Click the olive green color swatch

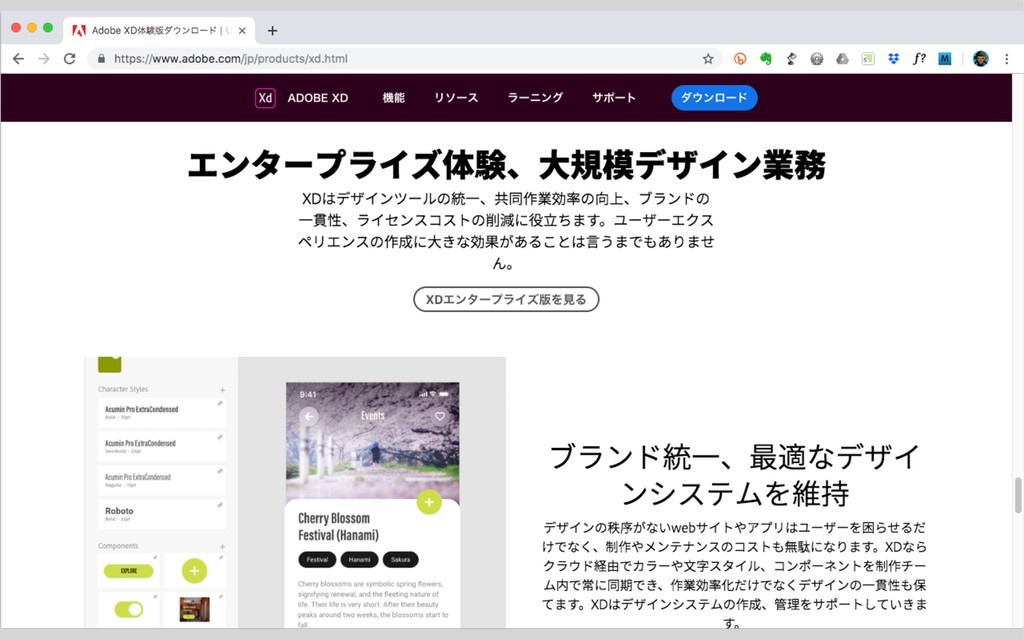pos(110,364)
